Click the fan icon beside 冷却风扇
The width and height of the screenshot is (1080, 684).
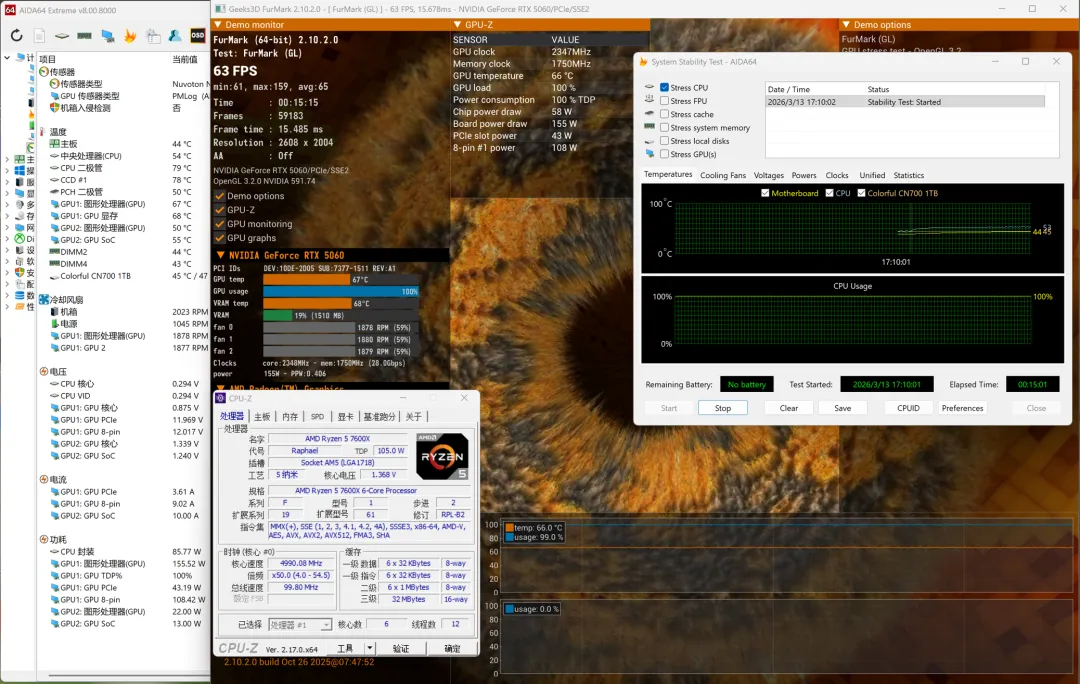(x=44, y=300)
